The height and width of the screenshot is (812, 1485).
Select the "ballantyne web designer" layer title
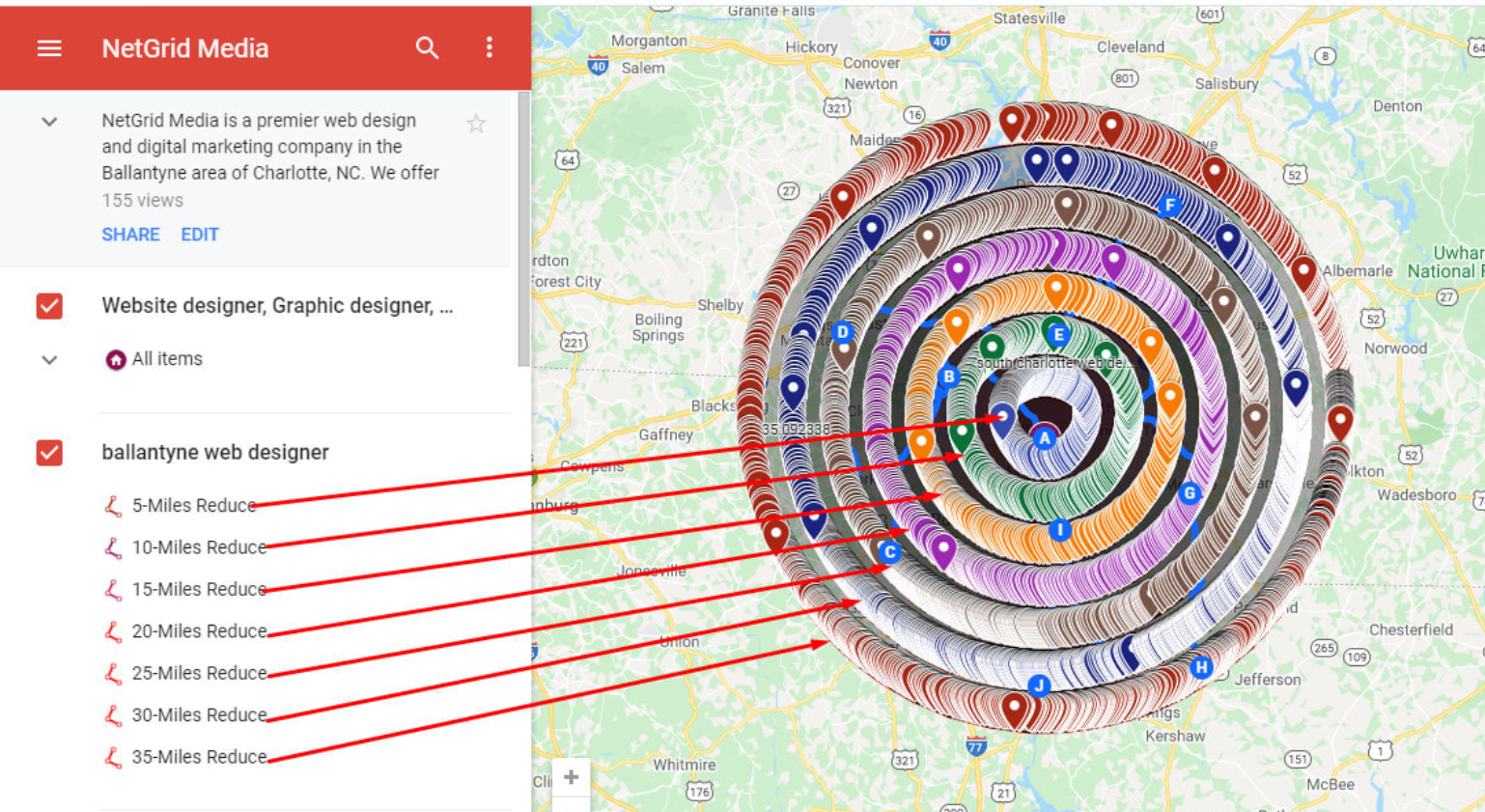point(215,452)
